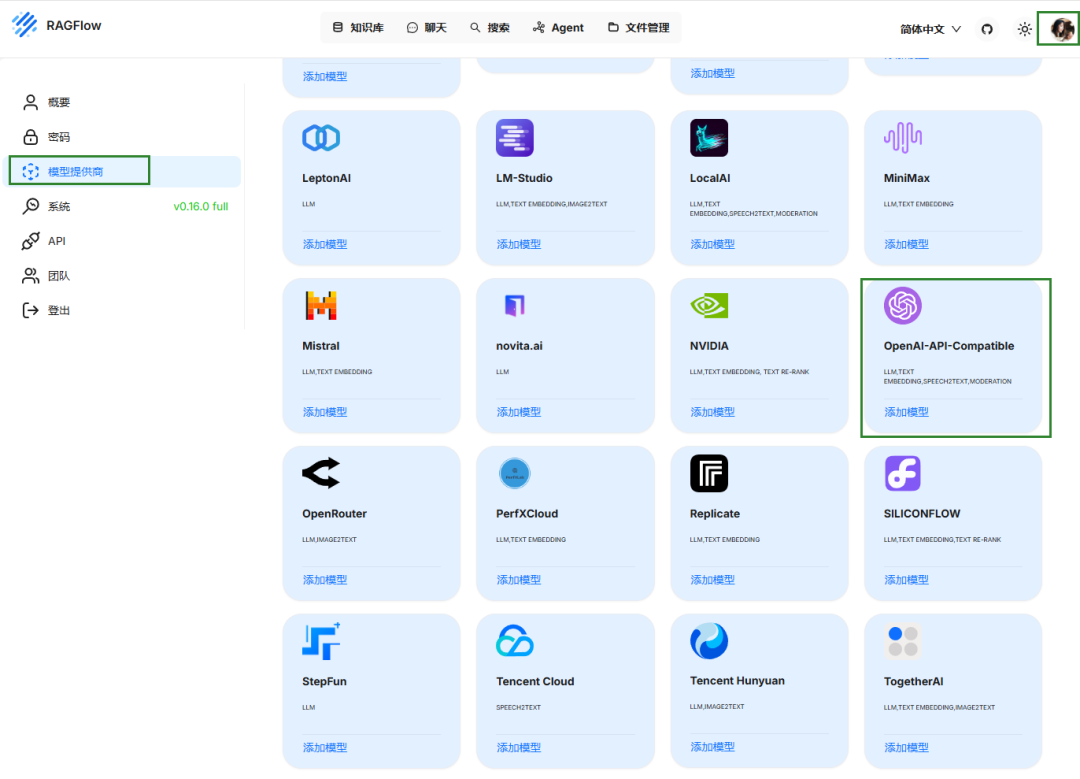
Task: Add a model for OpenRouter
Action: click(325, 580)
